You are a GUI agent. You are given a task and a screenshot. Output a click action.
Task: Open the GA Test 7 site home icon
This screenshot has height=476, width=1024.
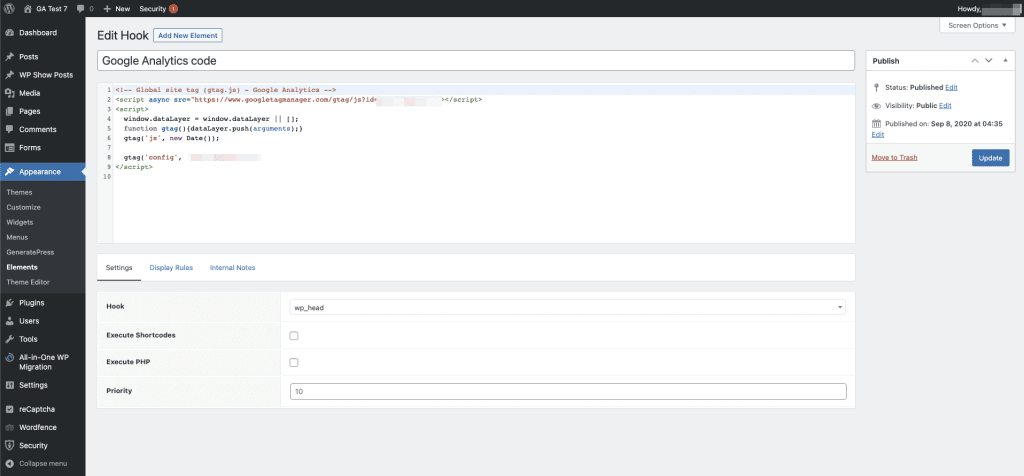pyautogui.click(x=27, y=8)
